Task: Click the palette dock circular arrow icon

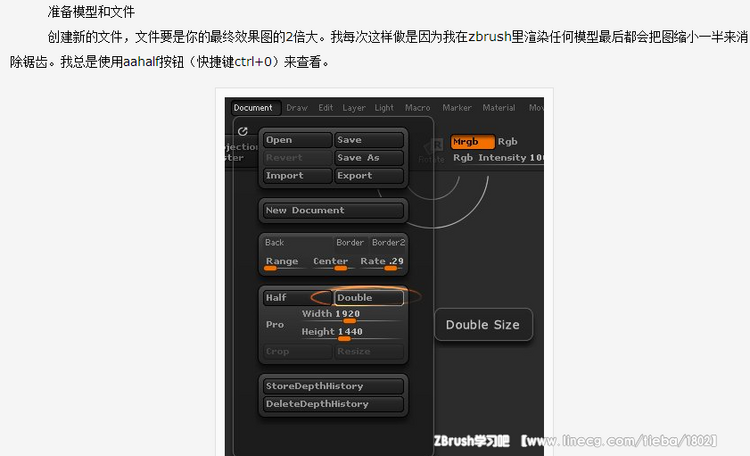Action: 243,131
